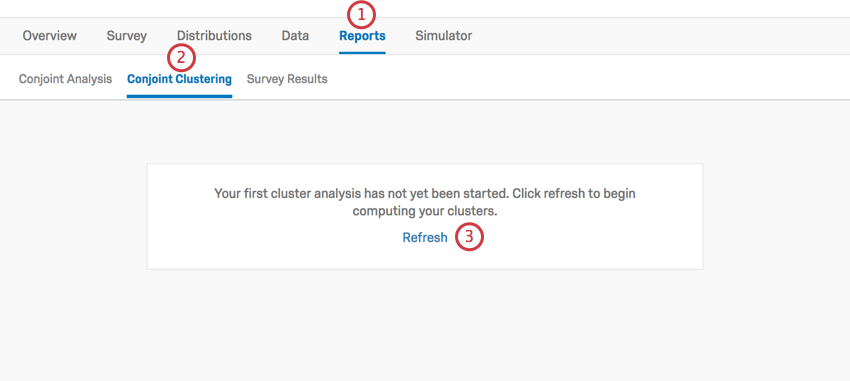
Task: Click the blue underline beneath Conjoint Clustering
Action: 179,96
